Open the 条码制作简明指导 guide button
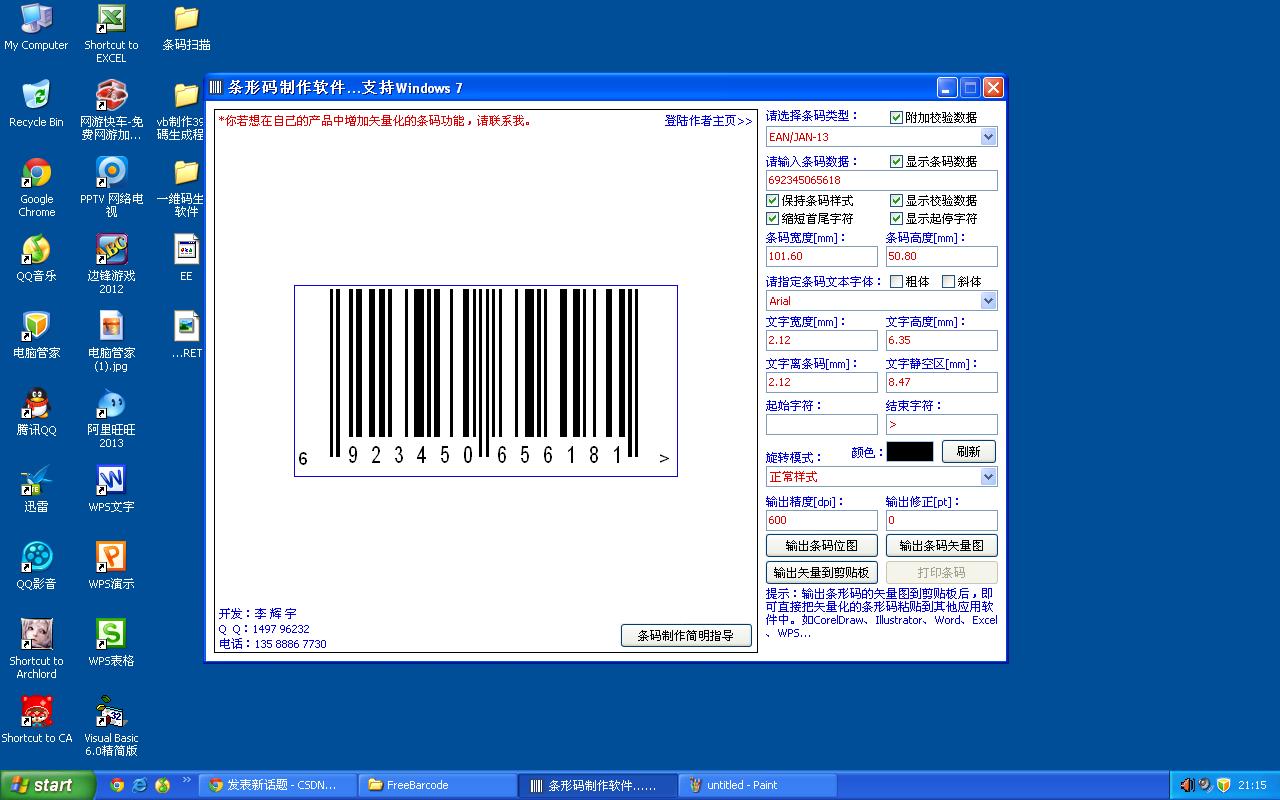The image size is (1280, 800). [686, 636]
